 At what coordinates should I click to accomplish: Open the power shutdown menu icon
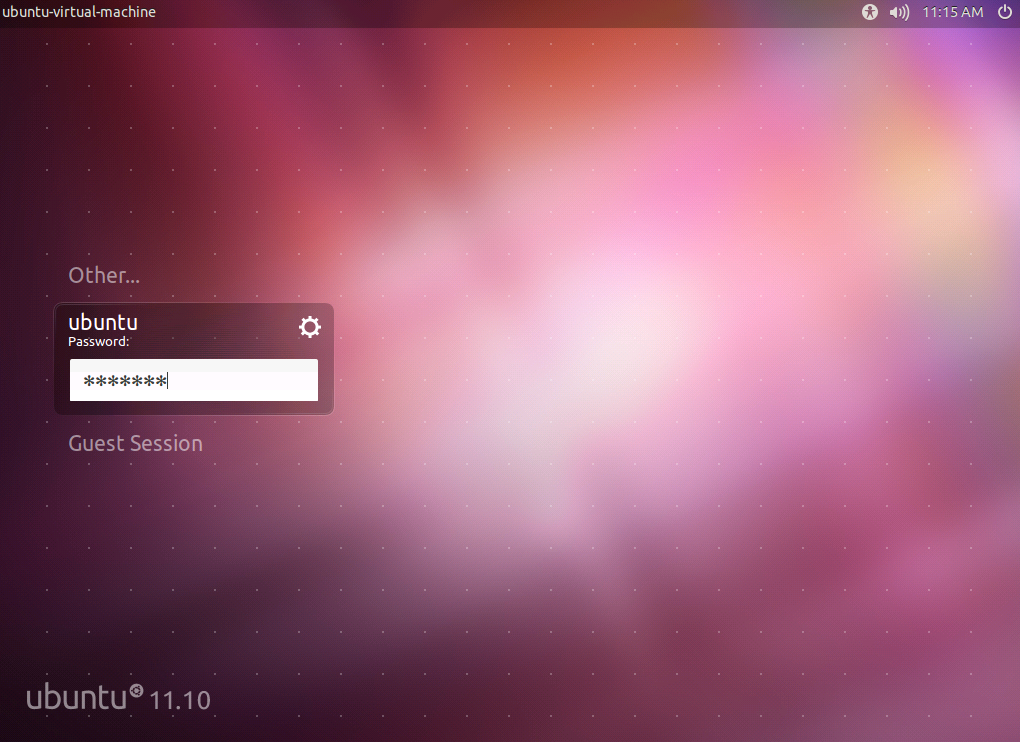(1004, 12)
